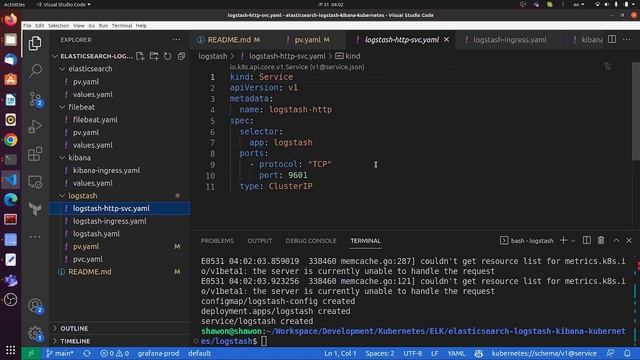Screen dimensions: 640x360
Task: Maximize the panel with up chevron
Action: [616, 240]
